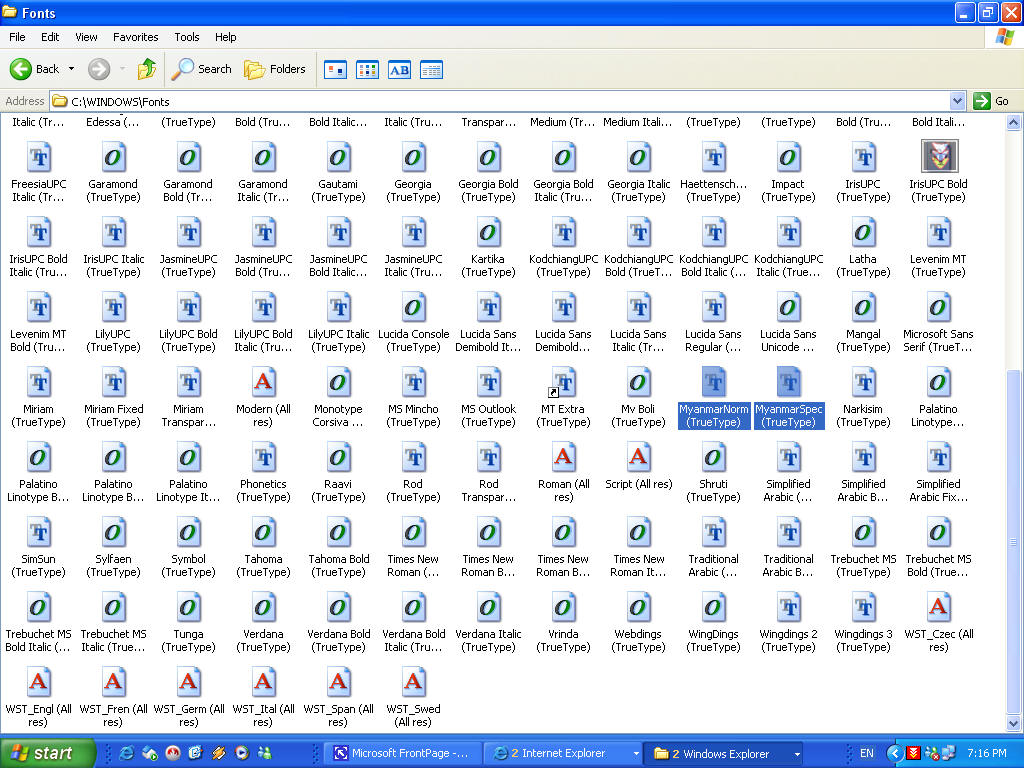Viewport: 1024px width, 768px height.
Task: Select the WST_Swed font icon
Action: [x=413, y=682]
